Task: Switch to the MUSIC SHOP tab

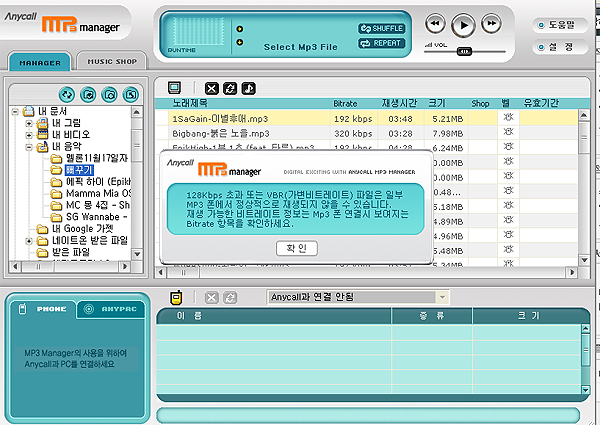Action: 112,61
